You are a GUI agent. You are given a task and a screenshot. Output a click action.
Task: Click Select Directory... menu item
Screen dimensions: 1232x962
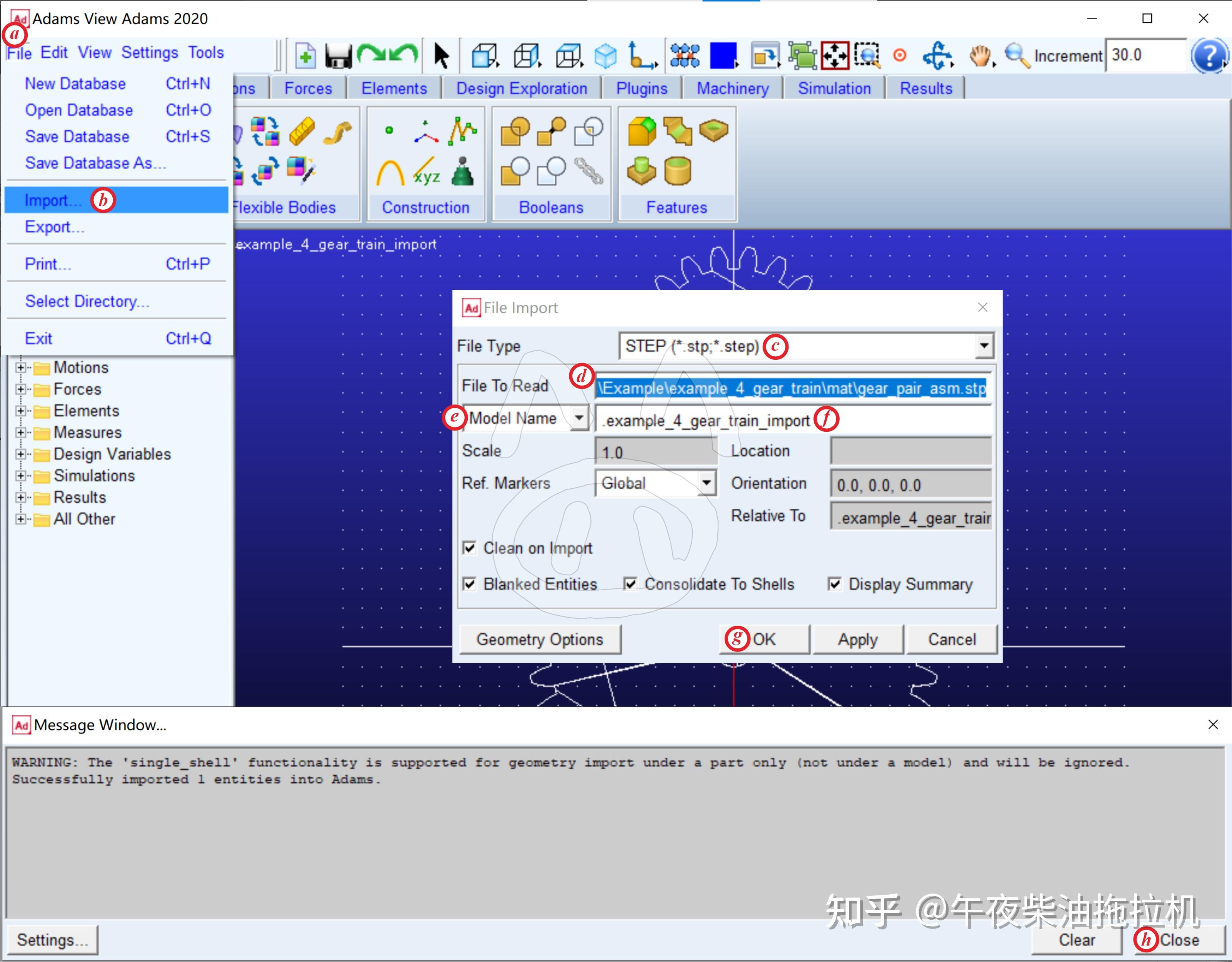click(x=116, y=301)
